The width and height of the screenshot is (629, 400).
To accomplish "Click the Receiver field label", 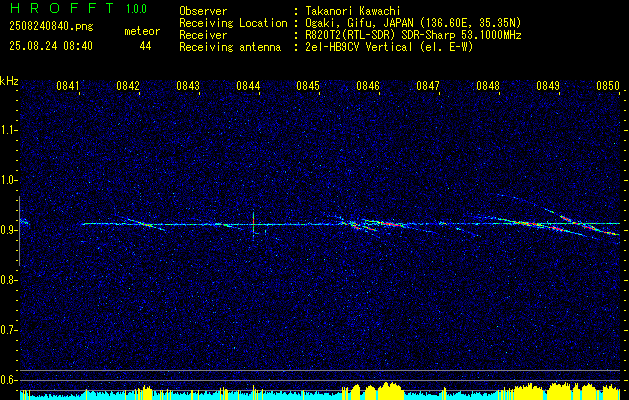I will 203,35.
